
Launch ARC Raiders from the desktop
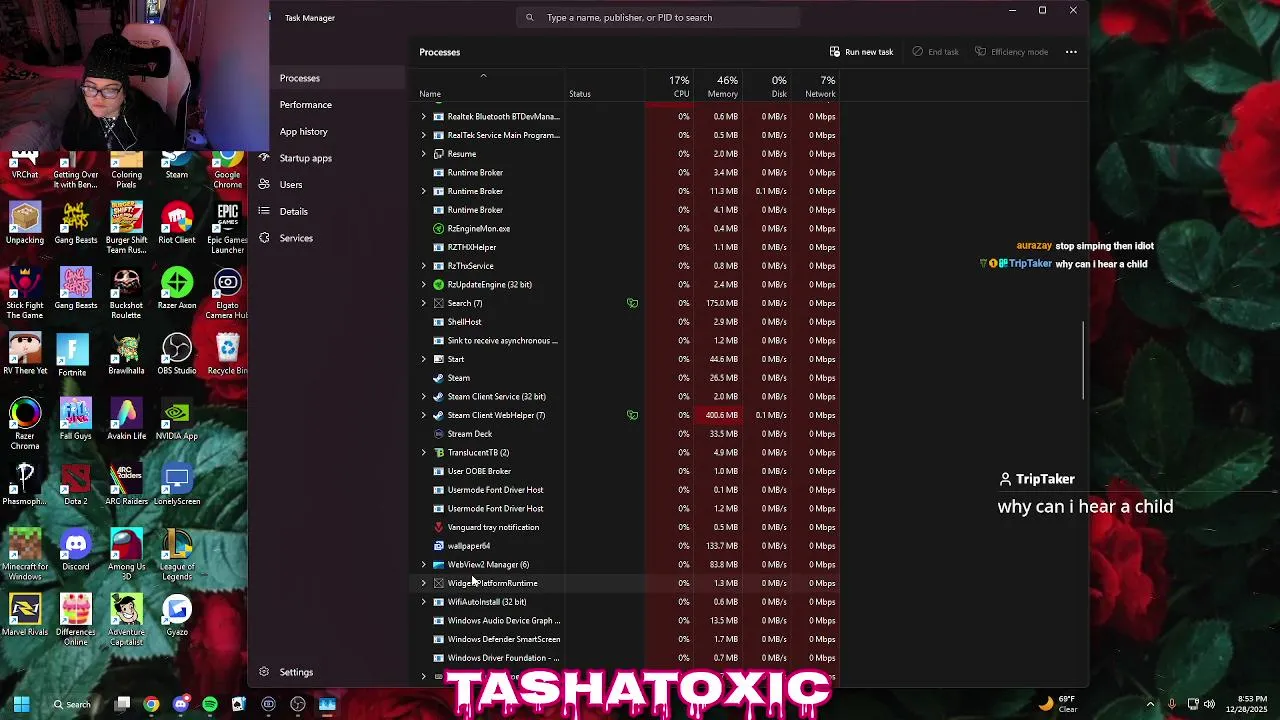(x=126, y=484)
